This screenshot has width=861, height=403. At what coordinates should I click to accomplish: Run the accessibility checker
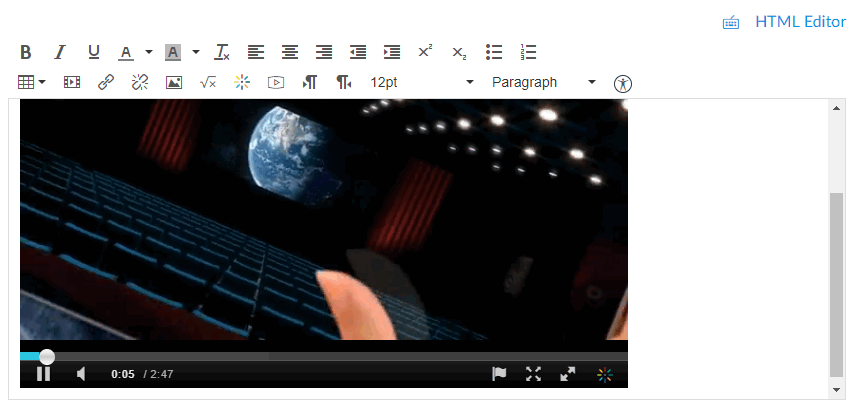pyautogui.click(x=623, y=83)
